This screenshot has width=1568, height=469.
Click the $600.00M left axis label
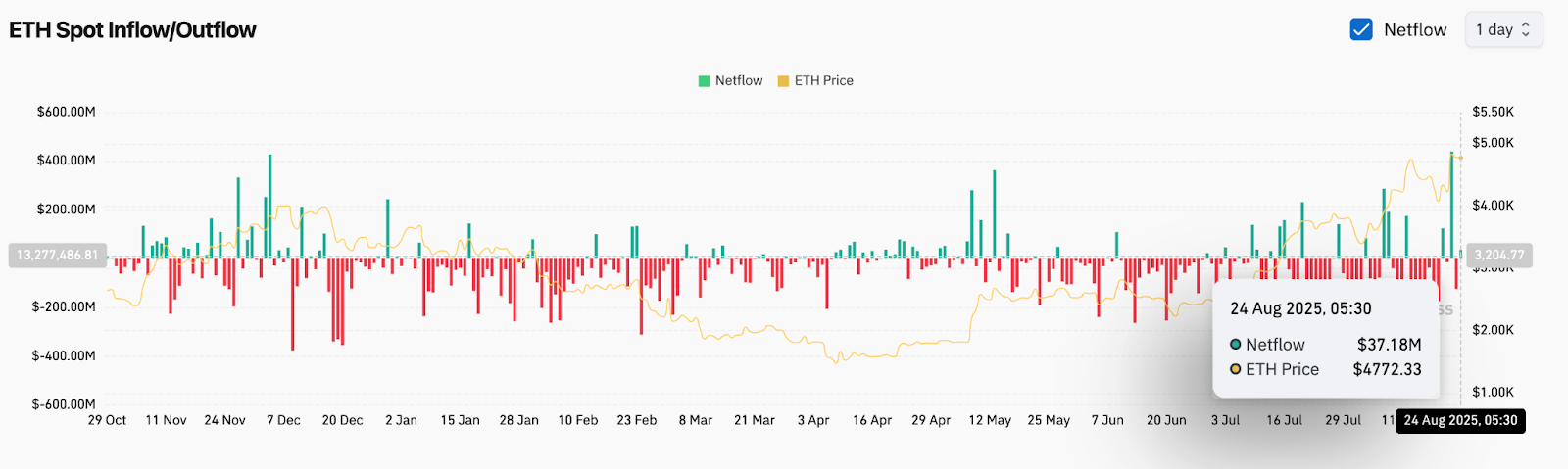point(66,112)
